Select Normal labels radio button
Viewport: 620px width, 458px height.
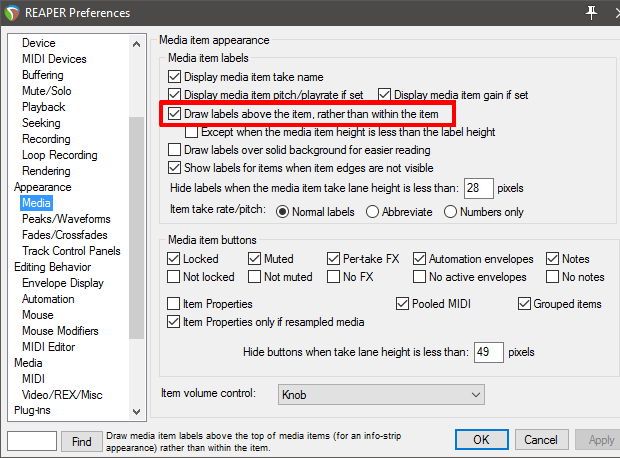tap(282, 212)
